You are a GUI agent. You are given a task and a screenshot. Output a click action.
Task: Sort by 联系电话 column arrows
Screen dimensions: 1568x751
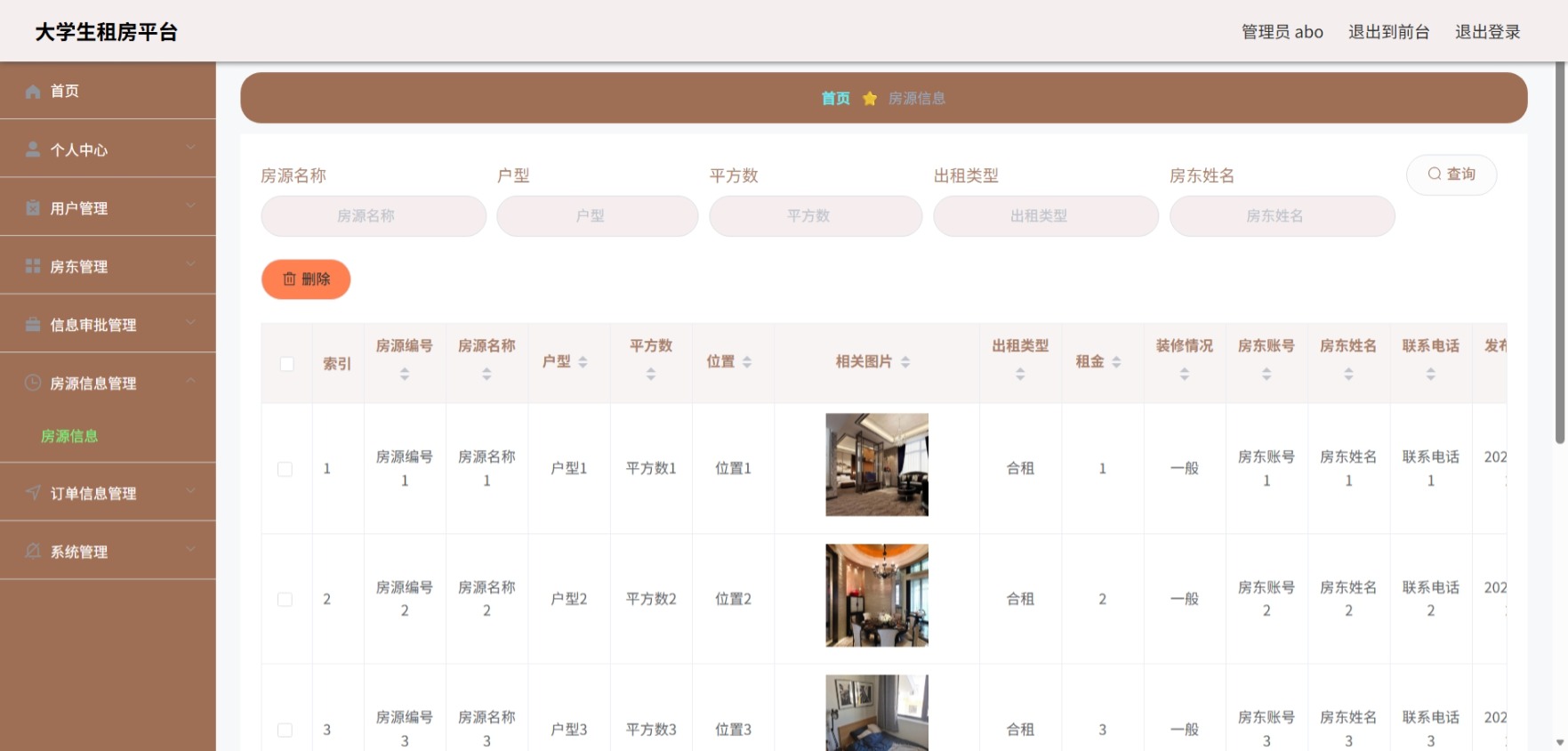tap(1431, 375)
